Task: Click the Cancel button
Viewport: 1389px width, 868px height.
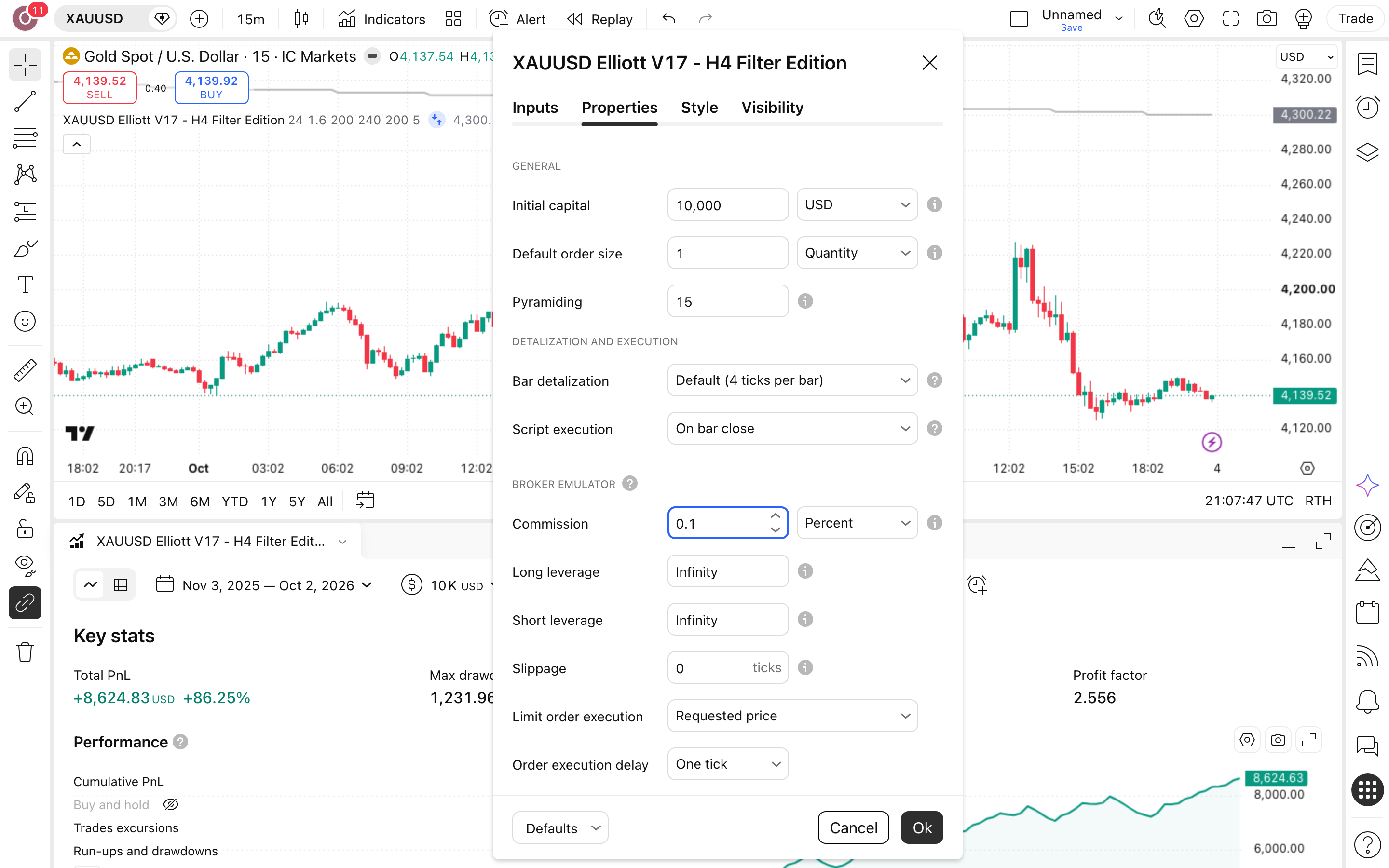Action: pyautogui.click(x=853, y=827)
